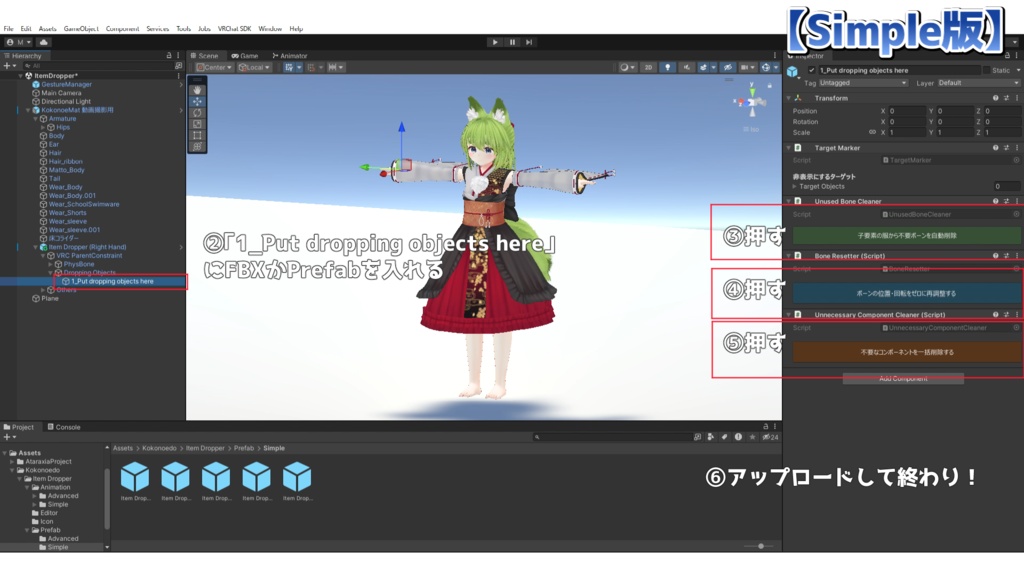1024x576 pixels.
Task: Select Directional Light in the Hierarchy
Action: coord(66,101)
